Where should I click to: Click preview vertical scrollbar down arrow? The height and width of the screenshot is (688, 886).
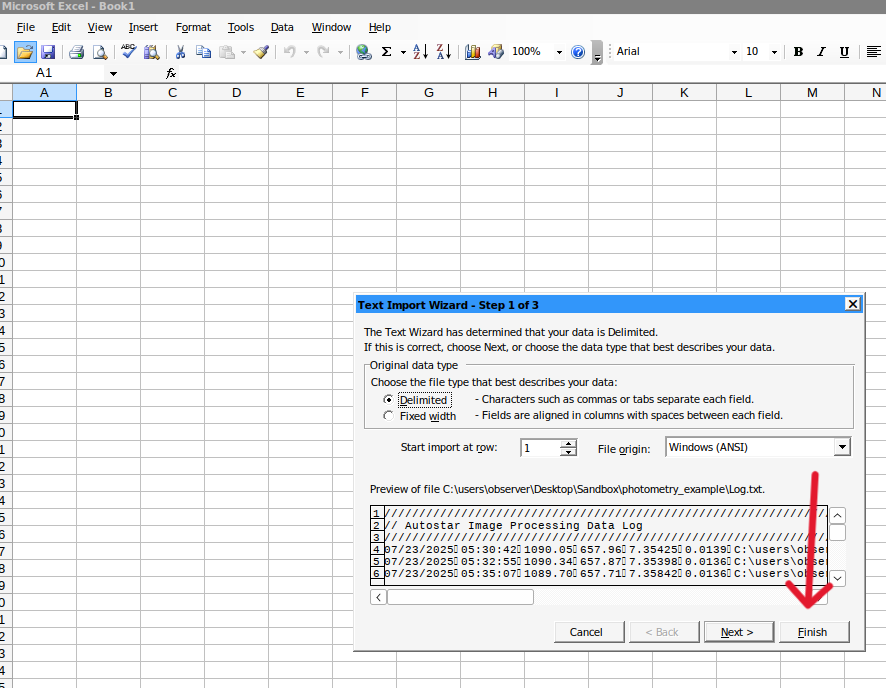(x=837, y=578)
